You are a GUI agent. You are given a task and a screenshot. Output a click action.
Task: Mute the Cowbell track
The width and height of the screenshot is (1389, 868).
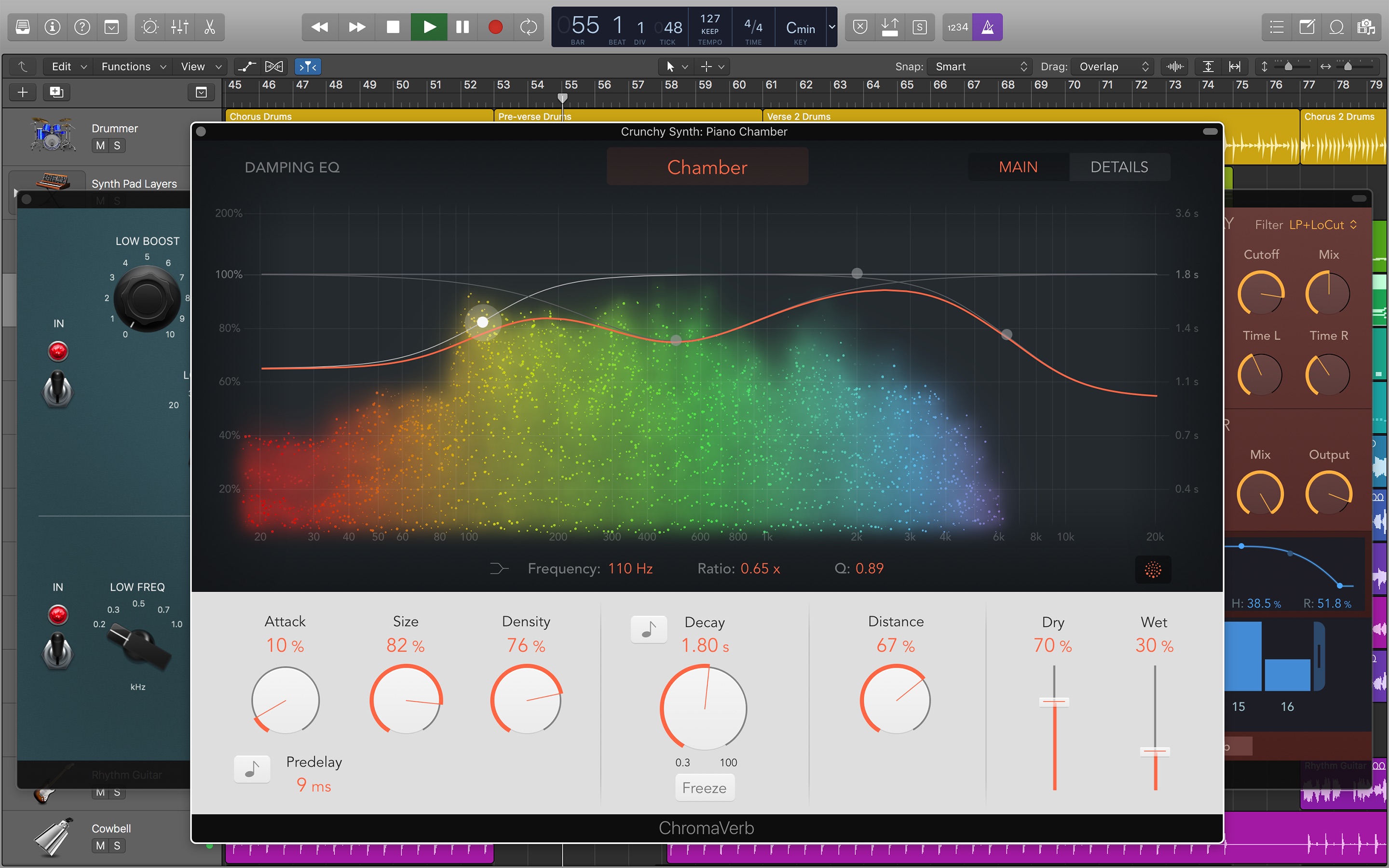(100, 846)
